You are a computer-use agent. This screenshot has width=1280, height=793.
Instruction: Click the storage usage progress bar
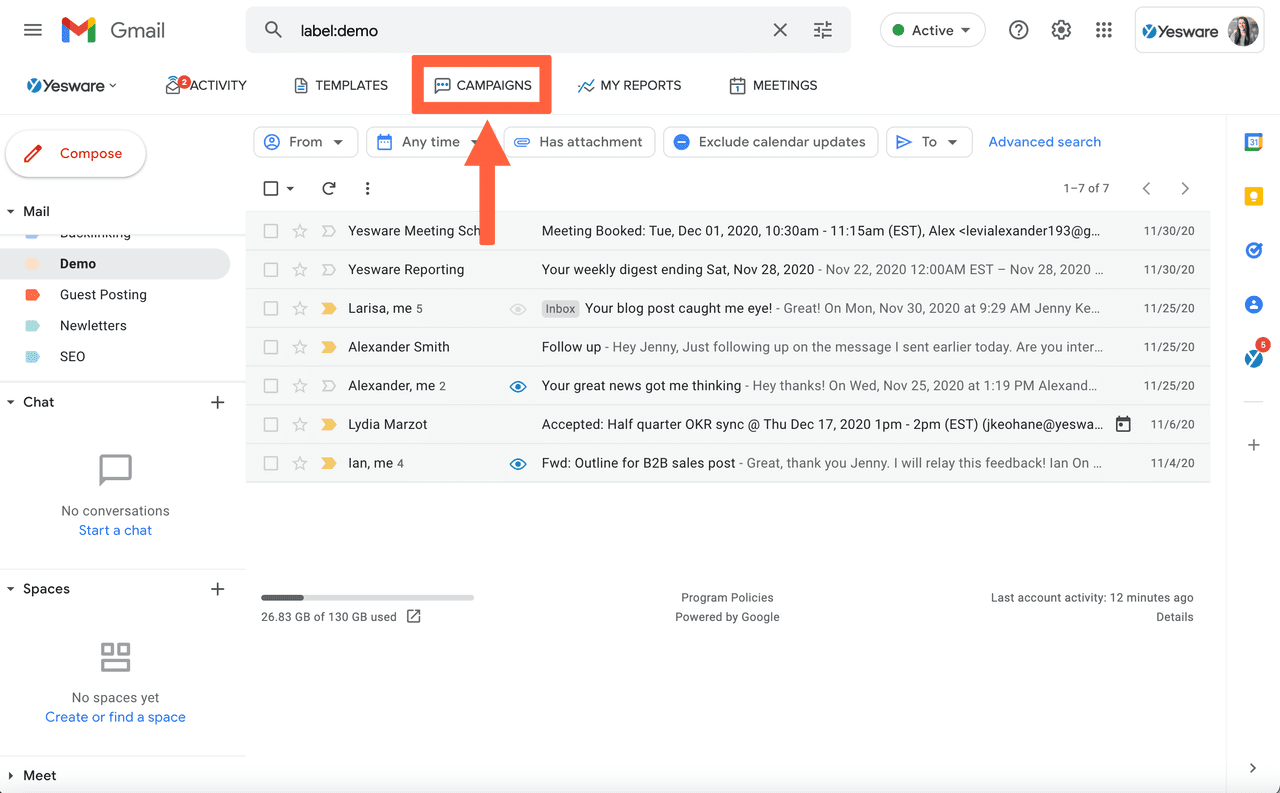tap(367, 597)
